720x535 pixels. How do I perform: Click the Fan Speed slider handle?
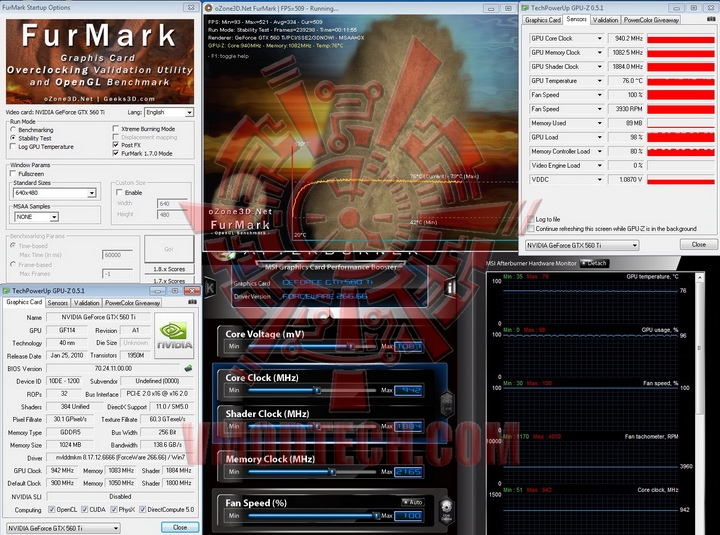[376, 515]
